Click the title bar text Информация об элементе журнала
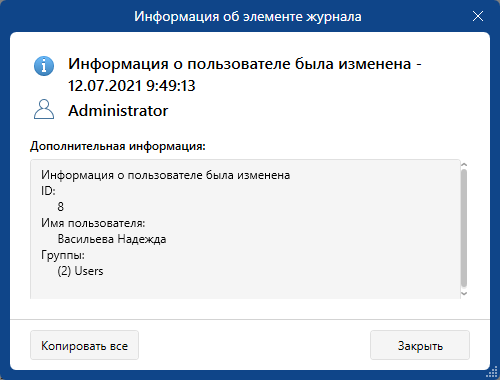500x380 pixels. click(x=248, y=16)
